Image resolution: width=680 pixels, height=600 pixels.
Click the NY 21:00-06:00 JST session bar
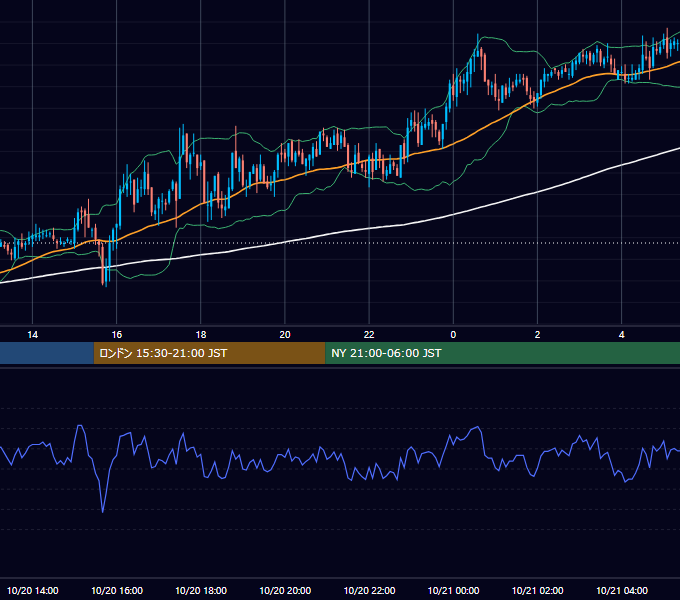point(503,353)
